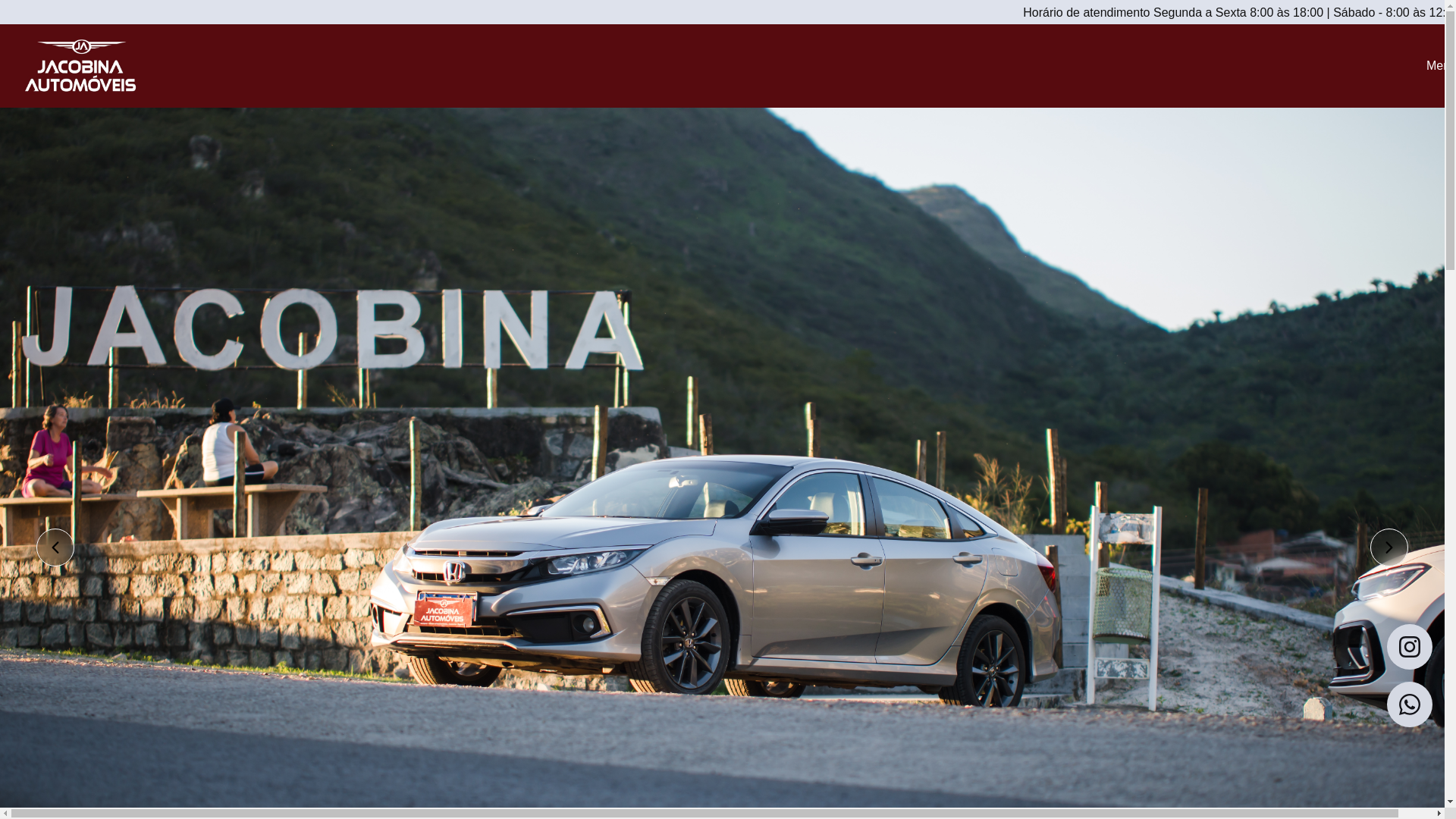Click the vertical scrollbar up arrow
This screenshot has height=819, width=1456.
1450,6
